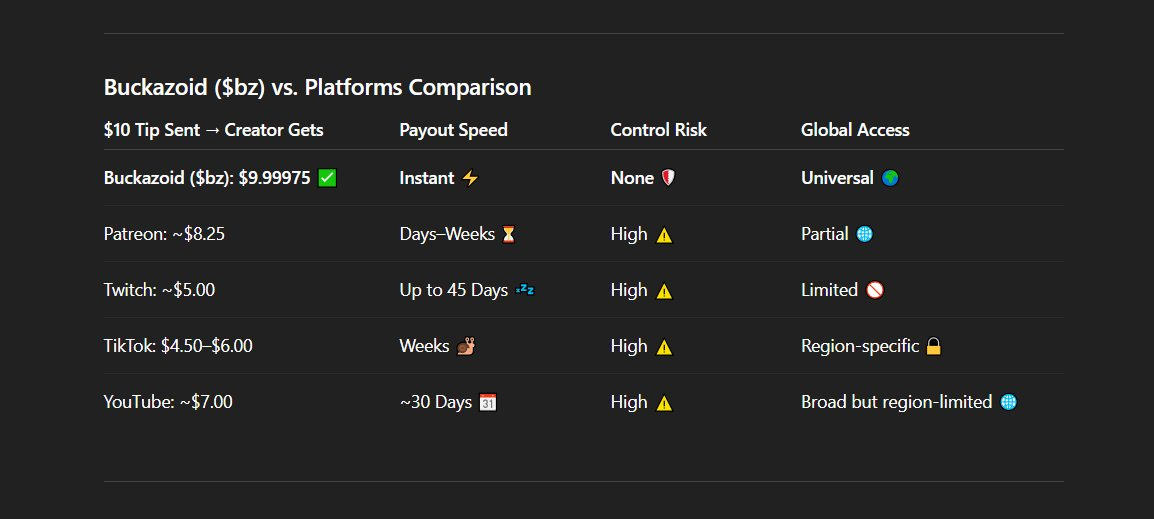Click the Up to 45 Days text
Image resolution: width=1154 pixels, height=519 pixels.
coord(454,290)
